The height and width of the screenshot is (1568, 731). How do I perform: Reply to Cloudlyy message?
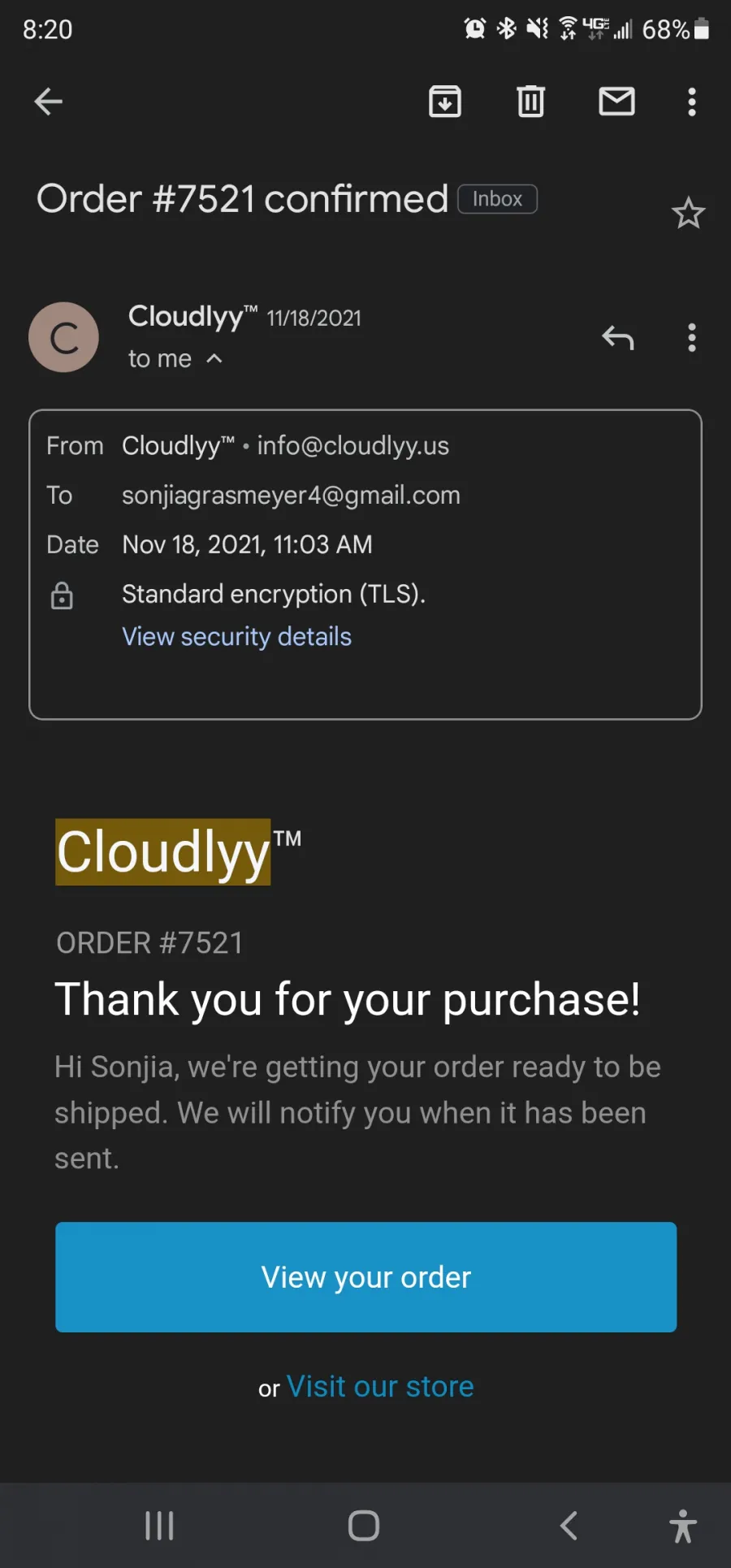(618, 337)
